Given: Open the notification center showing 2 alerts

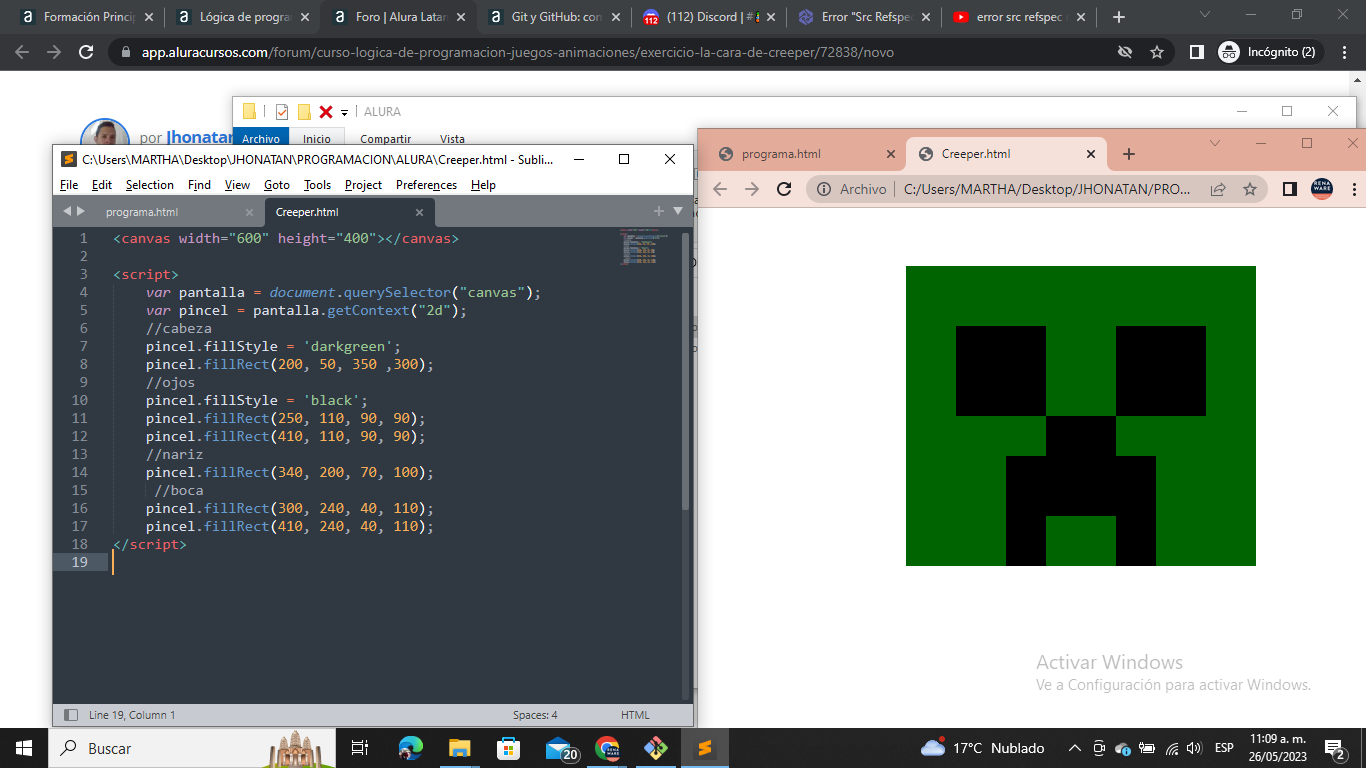Looking at the screenshot, I should click(1334, 748).
